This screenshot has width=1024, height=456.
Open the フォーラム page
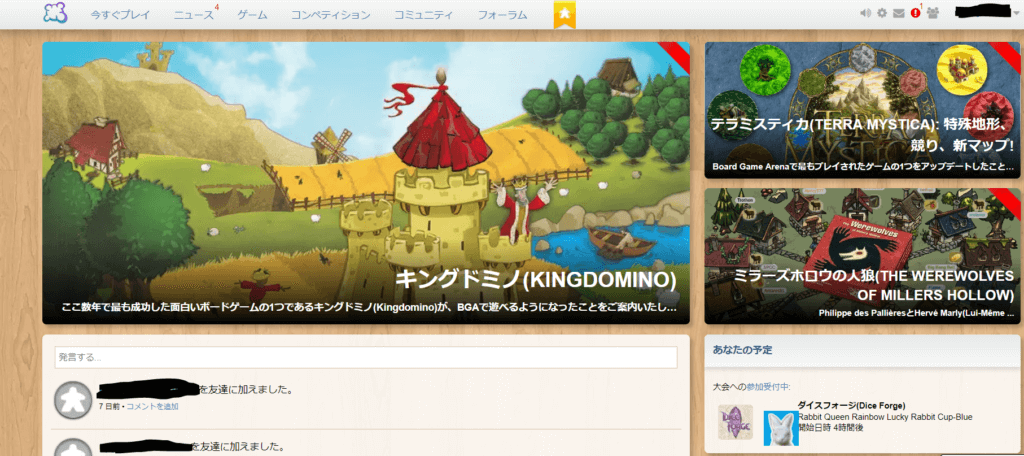(x=502, y=15)
